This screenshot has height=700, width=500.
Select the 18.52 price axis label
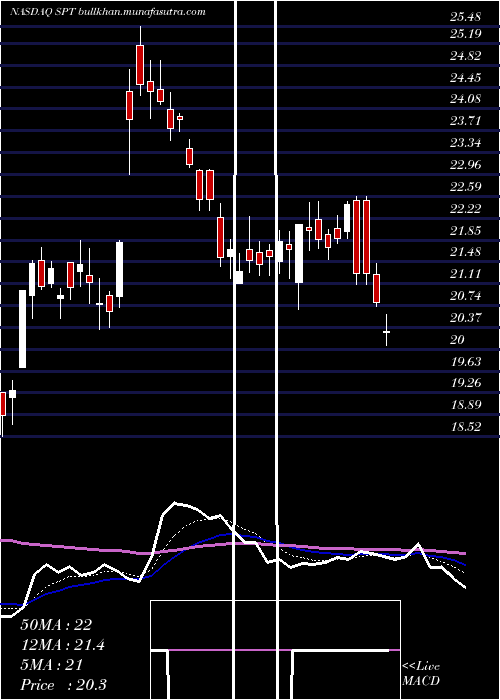[x=466, y=426]
